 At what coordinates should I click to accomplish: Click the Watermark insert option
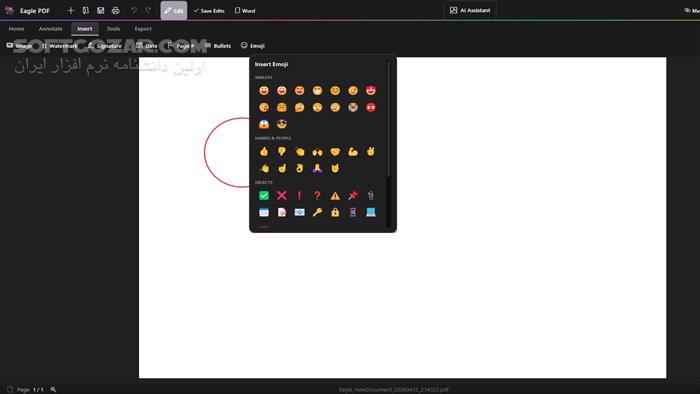[x=59, y=46]
